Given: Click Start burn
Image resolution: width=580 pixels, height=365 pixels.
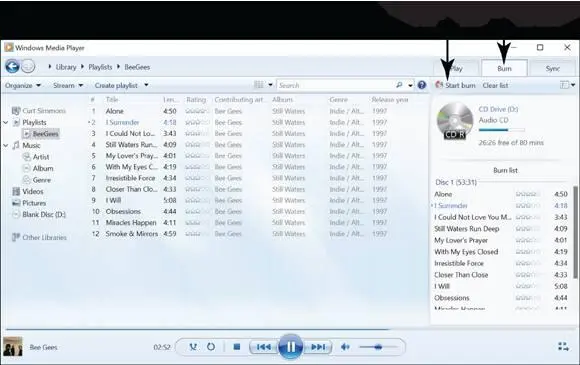Looking at the screenshot, I should pyautogui.click(x=456, y=85).
